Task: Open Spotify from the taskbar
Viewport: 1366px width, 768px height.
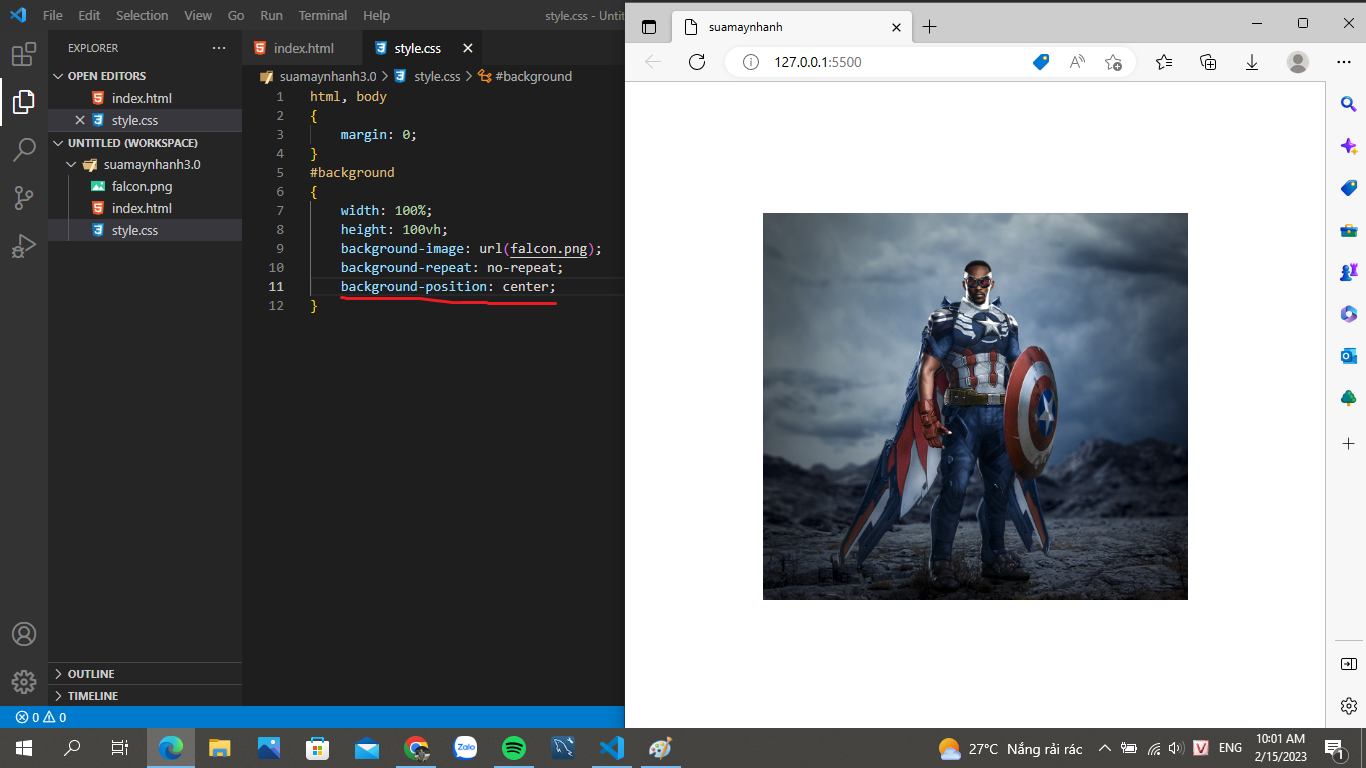Action: pyautogui.click(x=514, y=748)
